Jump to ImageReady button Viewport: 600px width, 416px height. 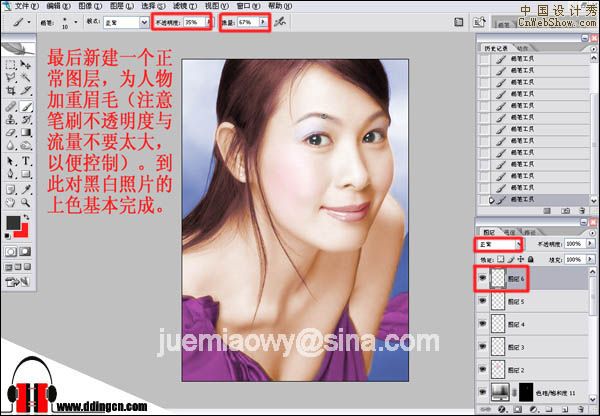pos(18,282)
